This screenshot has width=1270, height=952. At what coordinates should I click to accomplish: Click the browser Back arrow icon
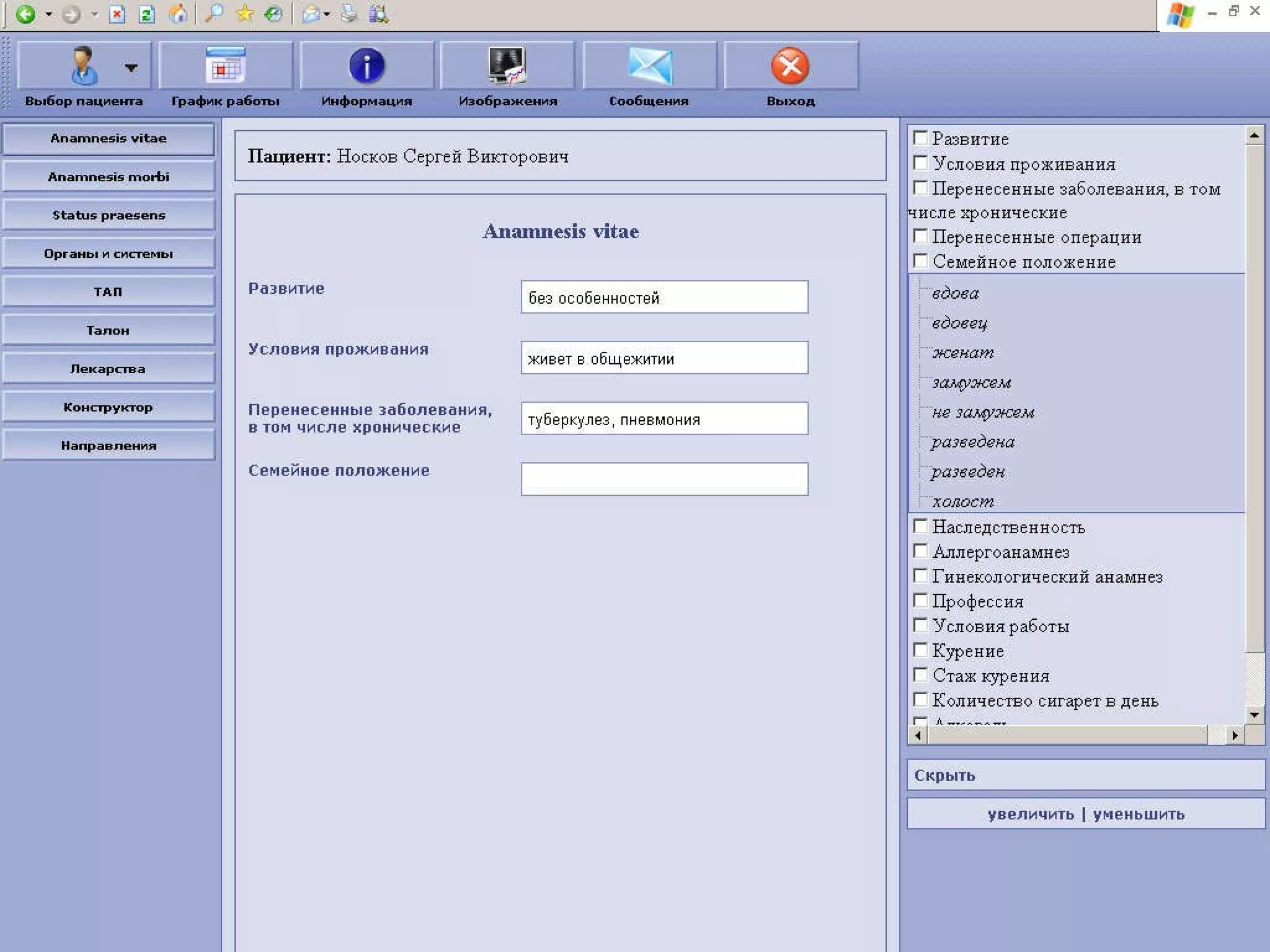[x=25, y=14]
